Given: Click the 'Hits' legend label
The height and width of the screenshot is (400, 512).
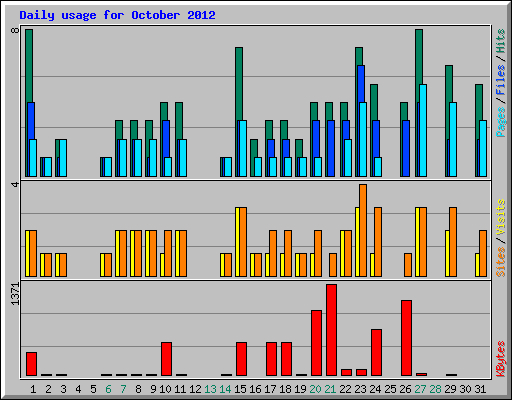Looking at the screenshot, I should tap(501, 41).
